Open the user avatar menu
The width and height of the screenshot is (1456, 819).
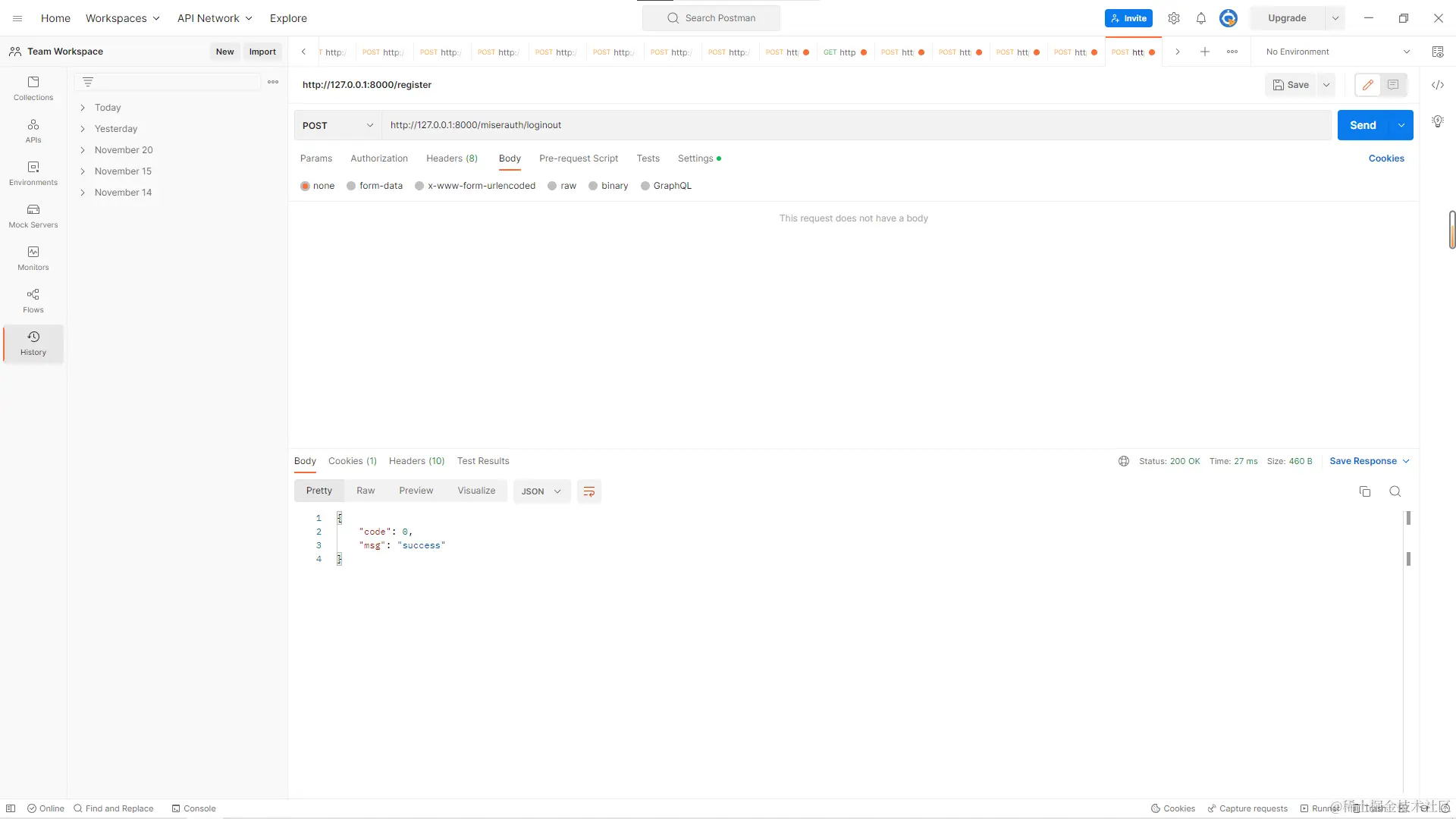tap(1228, 18)
